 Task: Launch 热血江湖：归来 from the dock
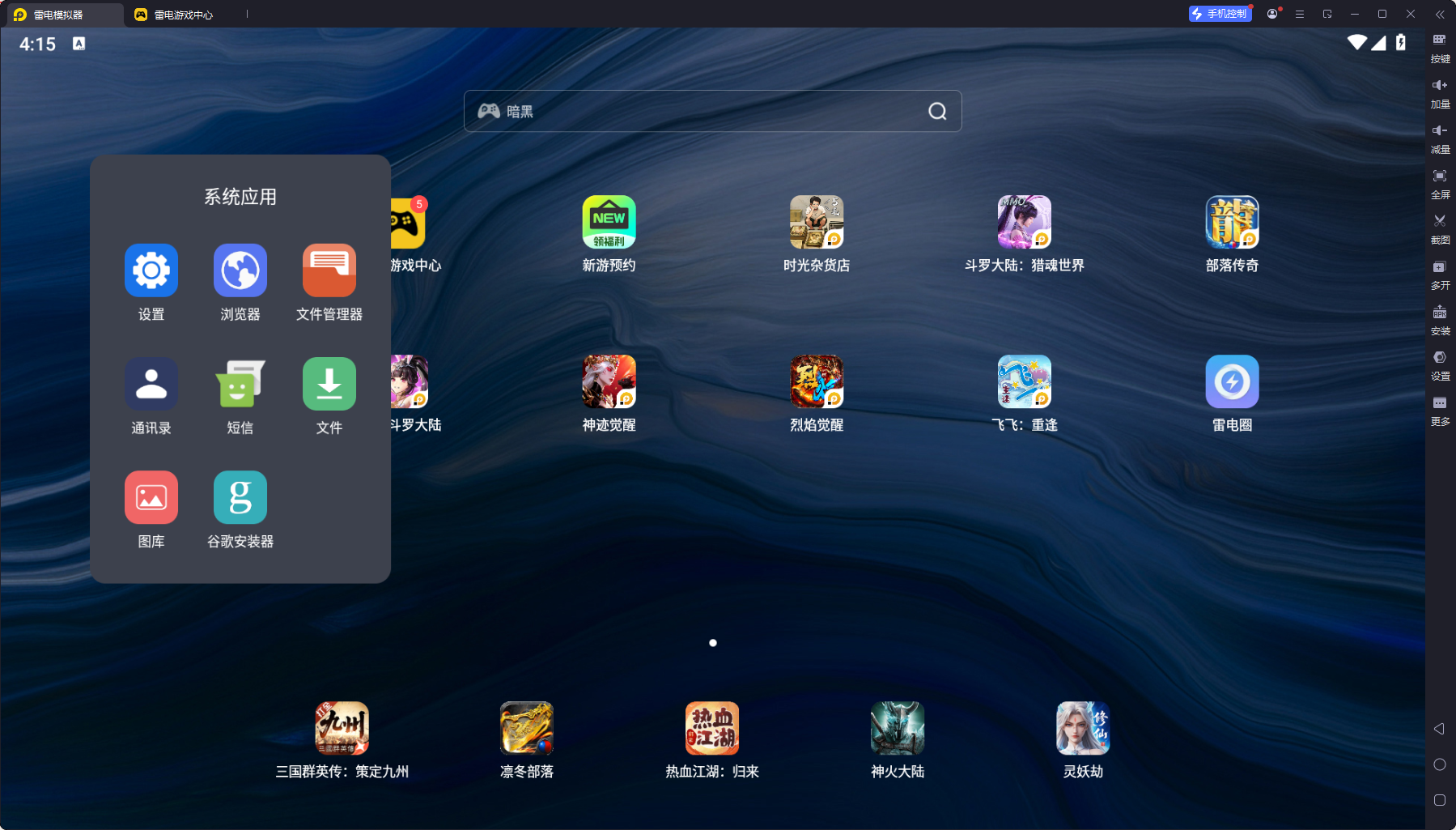tap(712, 728)
